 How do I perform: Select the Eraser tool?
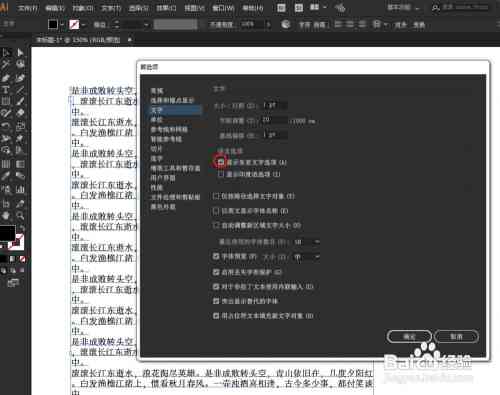[x=20, y=113]
